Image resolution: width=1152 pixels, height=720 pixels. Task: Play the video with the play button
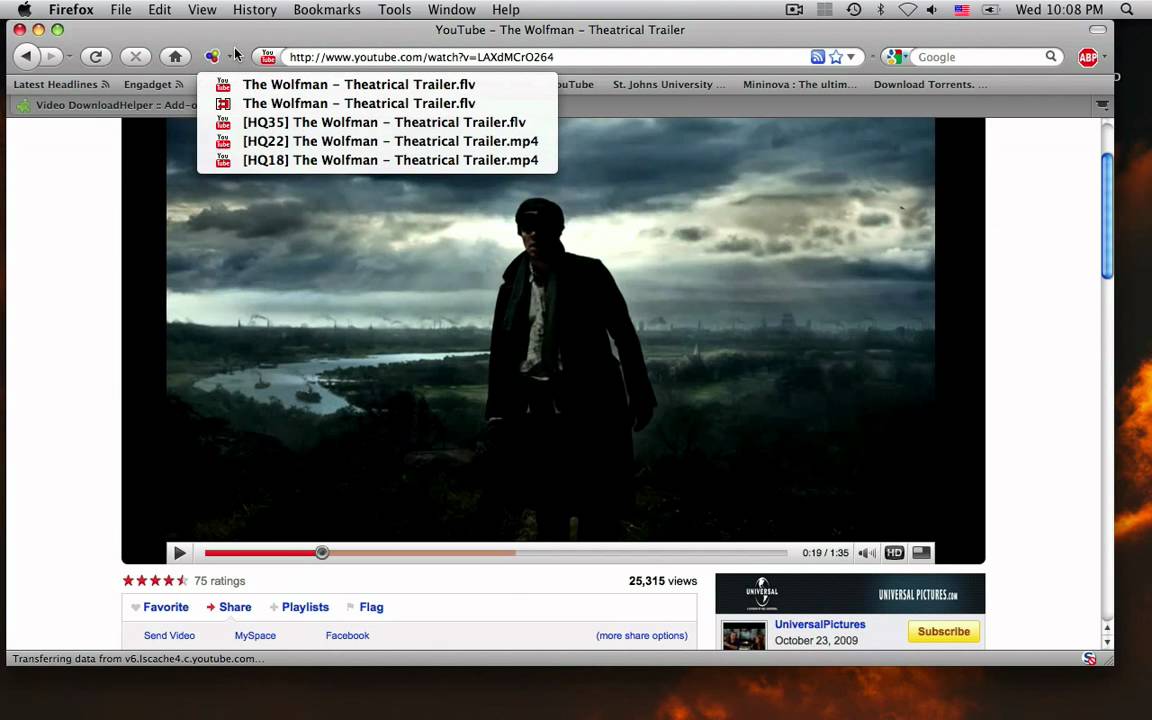(179, 552)
